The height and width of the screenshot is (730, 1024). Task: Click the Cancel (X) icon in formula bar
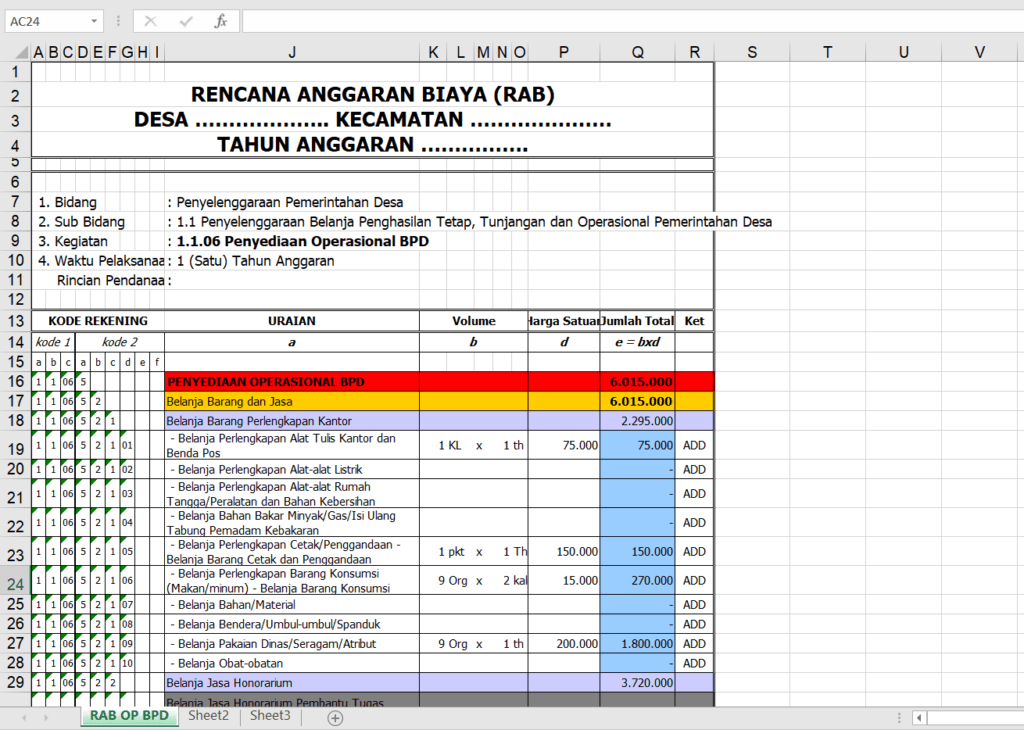point(151,20)
